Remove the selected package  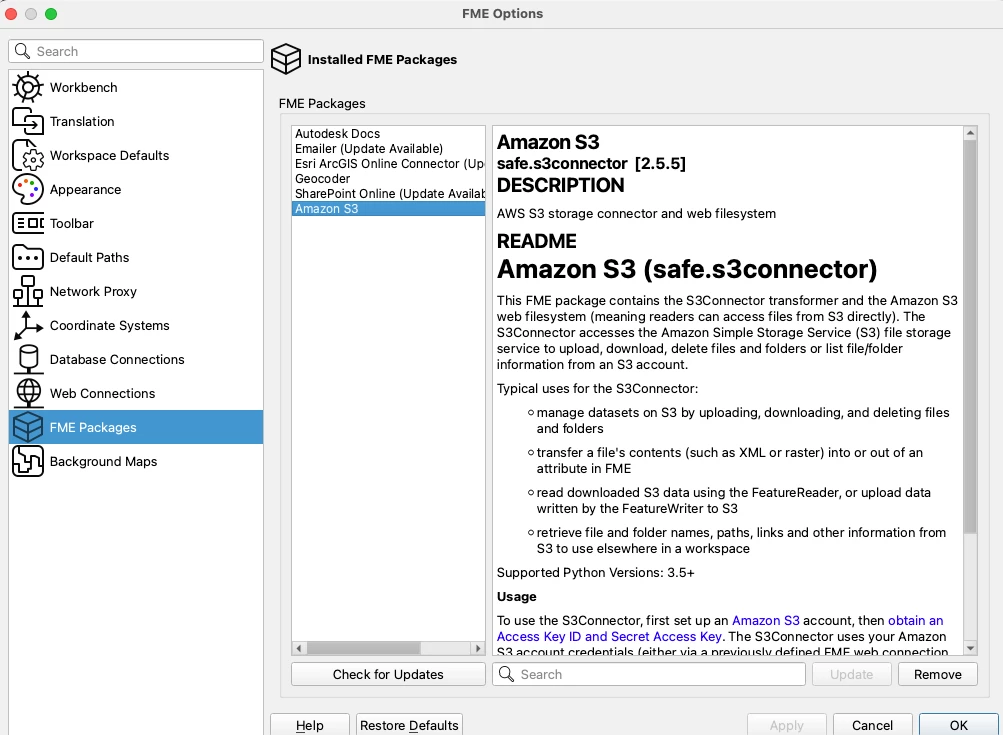tap(937, 674)
